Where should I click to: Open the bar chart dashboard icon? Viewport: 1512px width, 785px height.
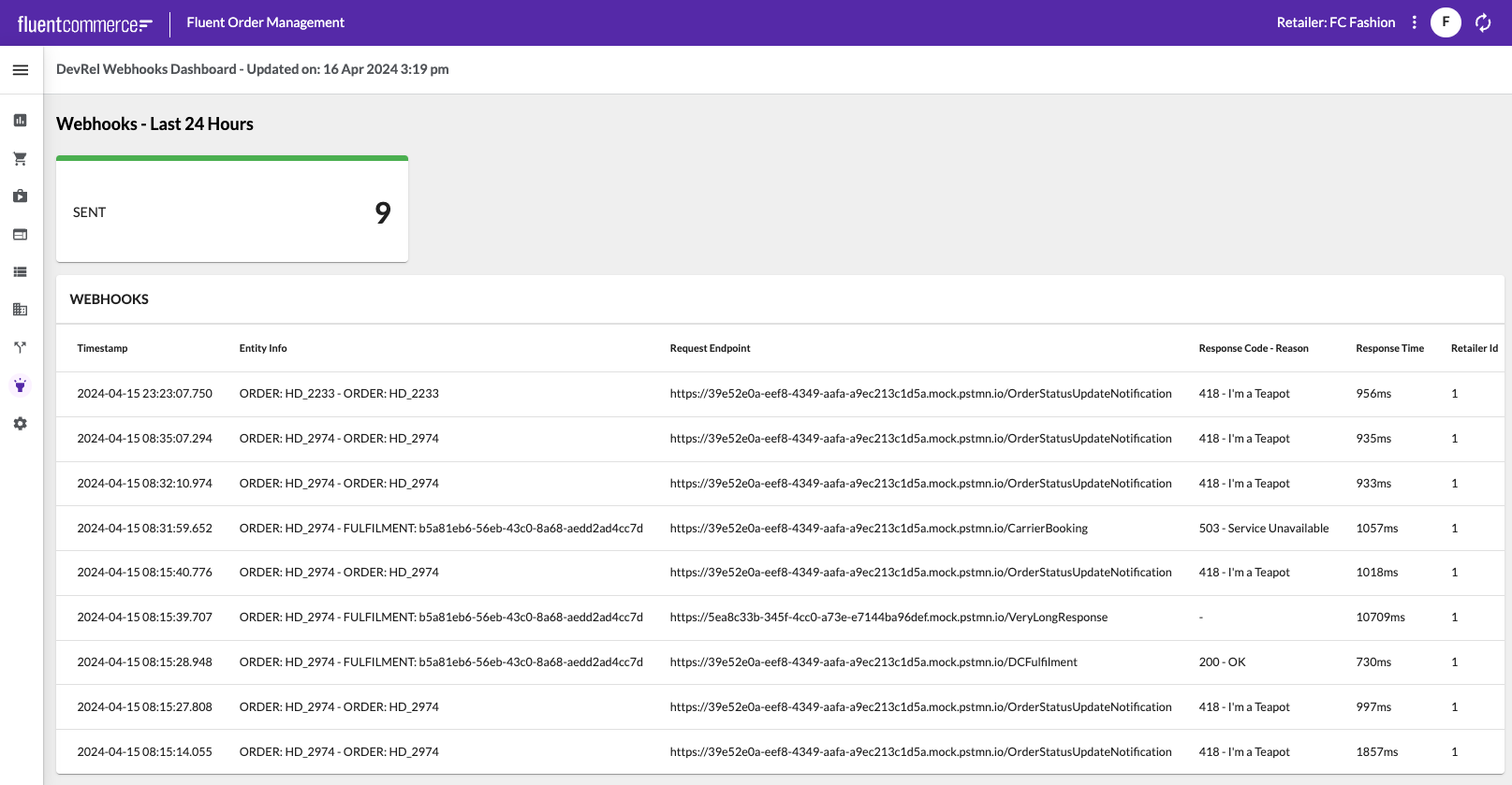(21, 121)
